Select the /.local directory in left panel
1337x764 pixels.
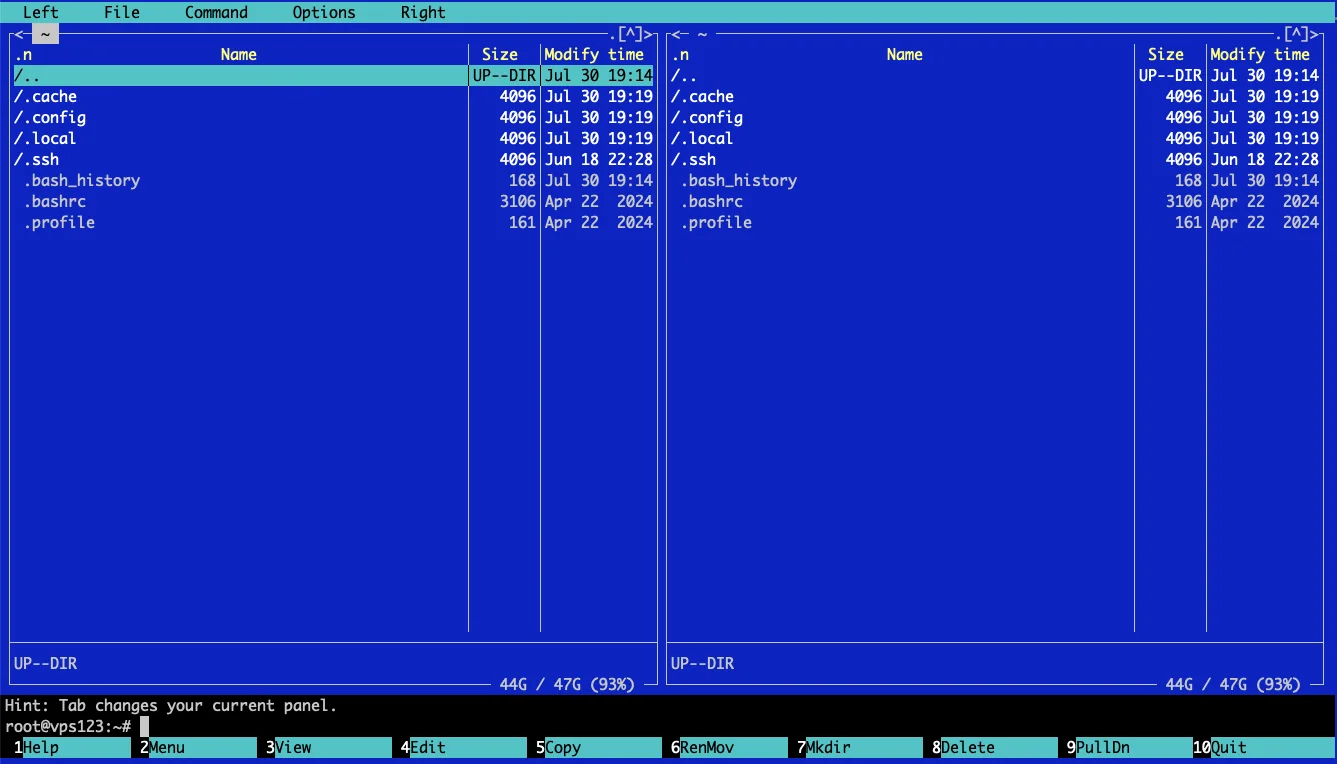(334, 139)
